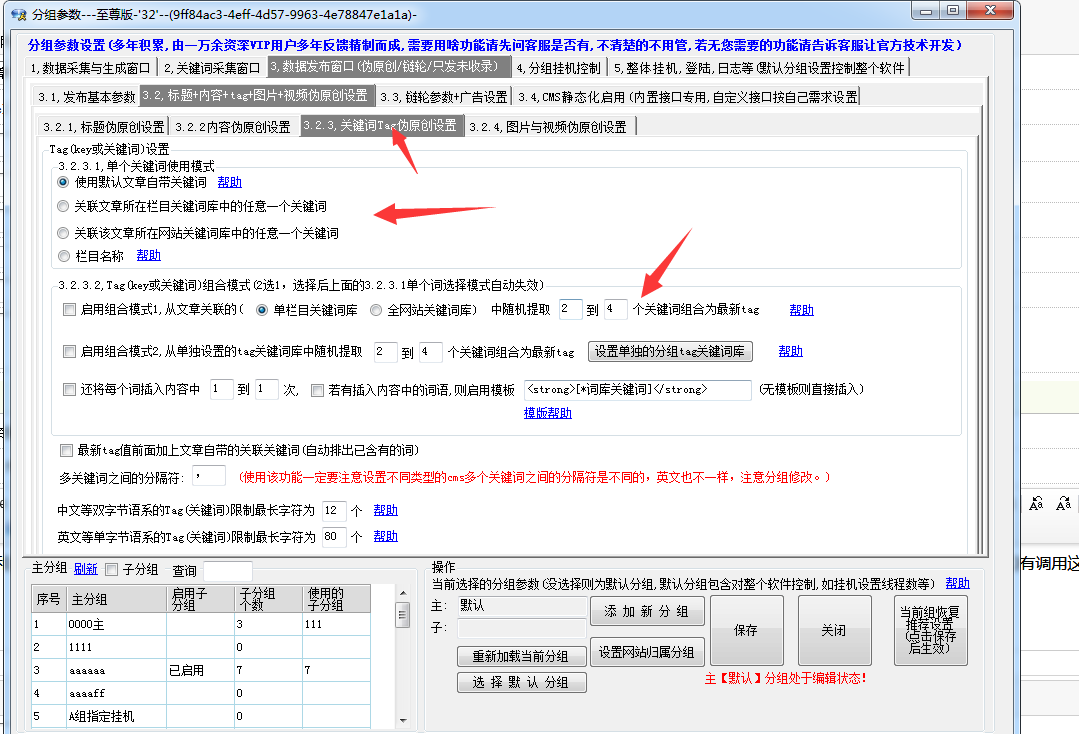The height and width of the screenshot is (734, 1079).
Task: Switch to 3.2.4 图片与视频伪原创设置 tab
Action: (x=552, y=127)
